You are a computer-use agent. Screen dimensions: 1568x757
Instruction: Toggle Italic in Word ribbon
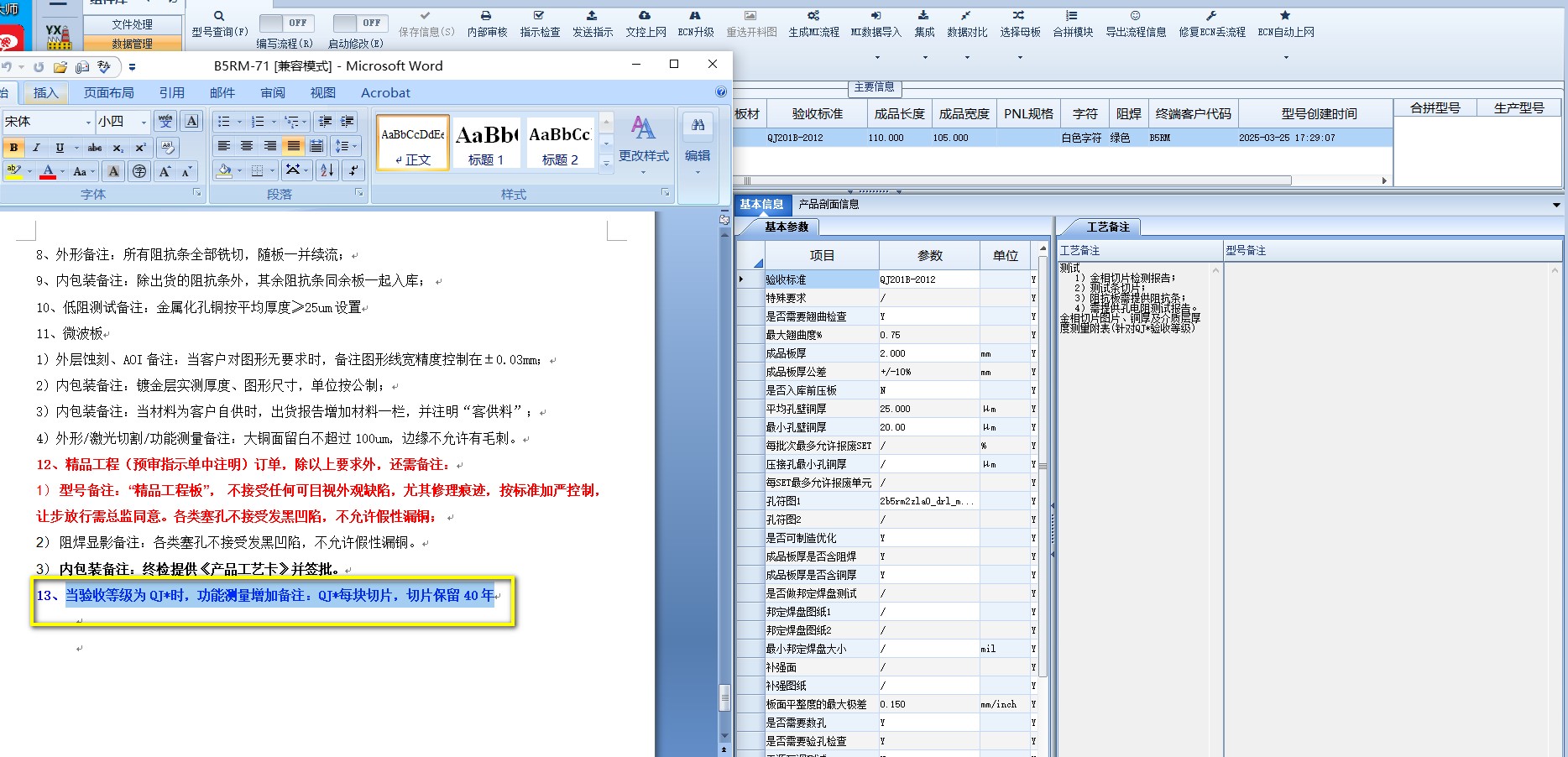pos(36,148)
